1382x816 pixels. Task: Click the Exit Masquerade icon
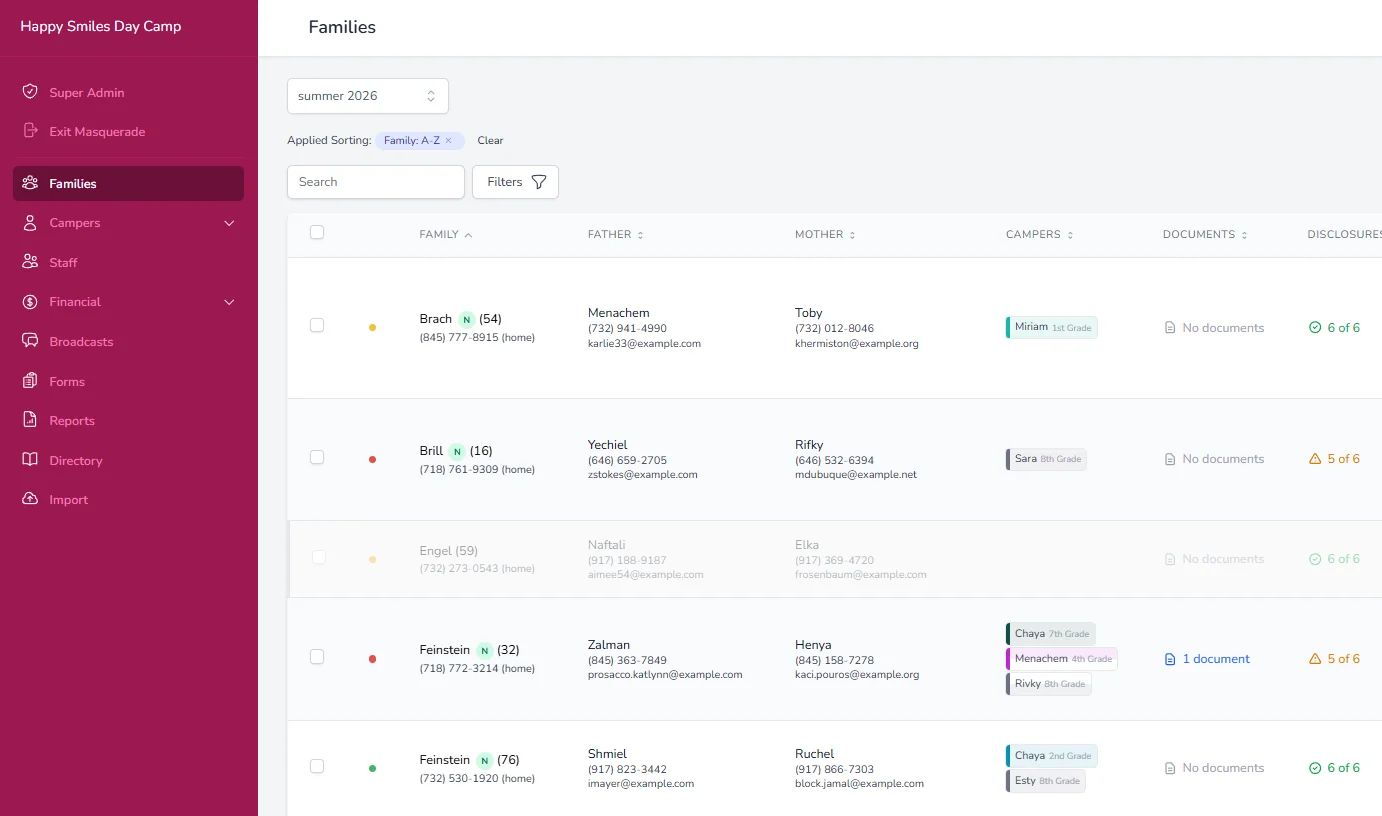(30, 131)
